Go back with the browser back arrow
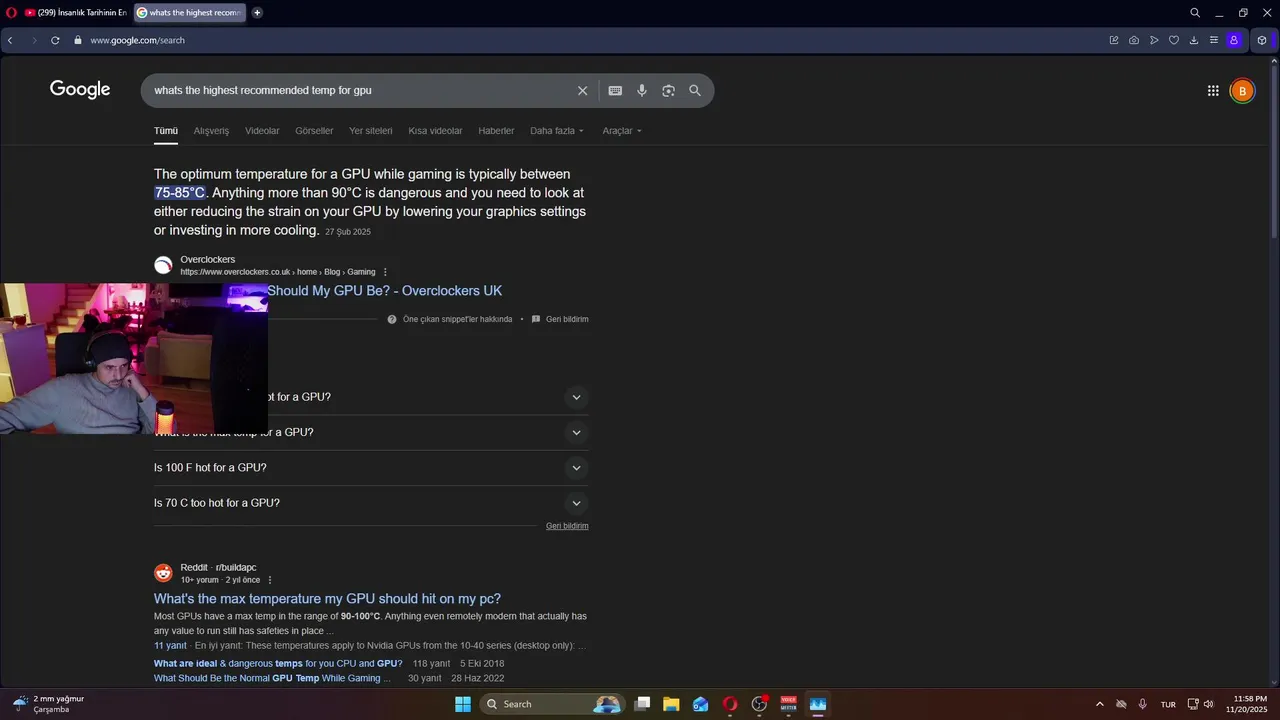The width and height of the screenshot is (1280, 720). click(10, 40)
